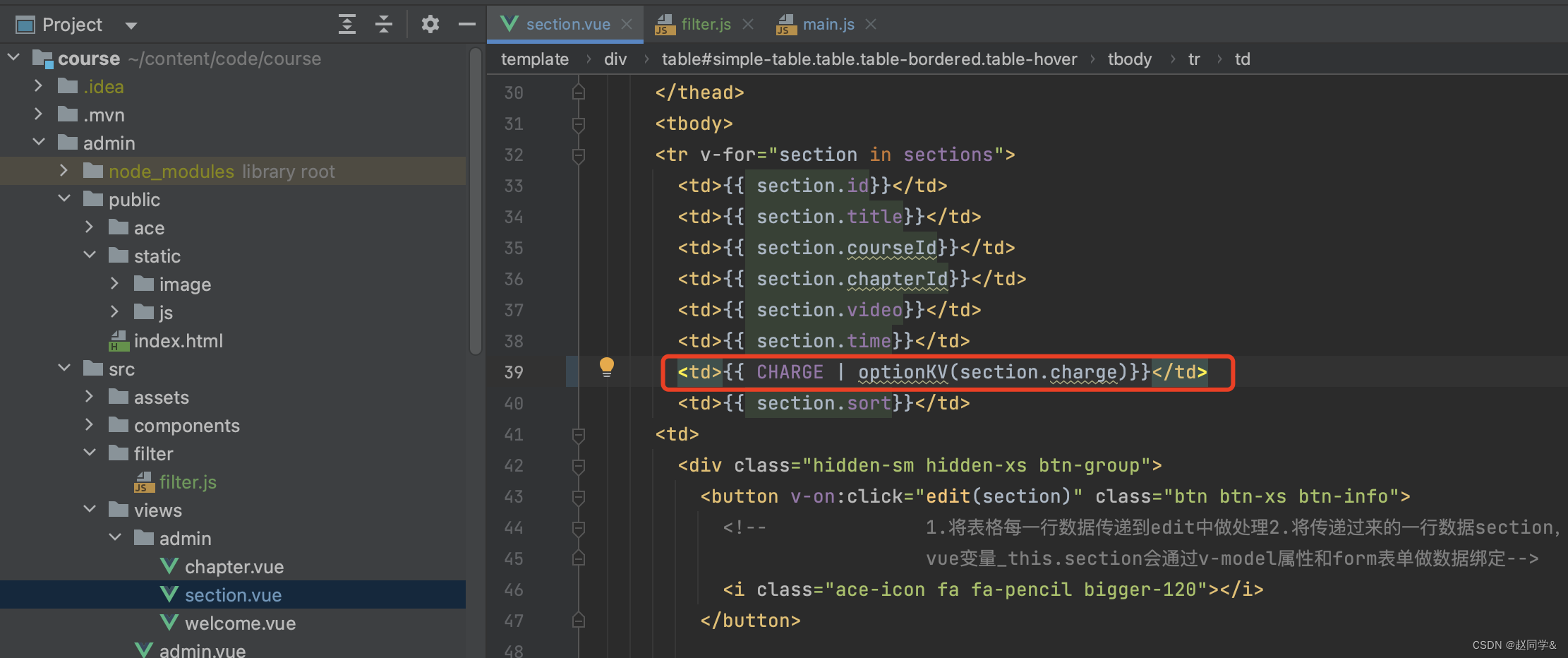The image size is (1568, 658).
Task: Expand node_modules library root
Action: click(64, 170)
